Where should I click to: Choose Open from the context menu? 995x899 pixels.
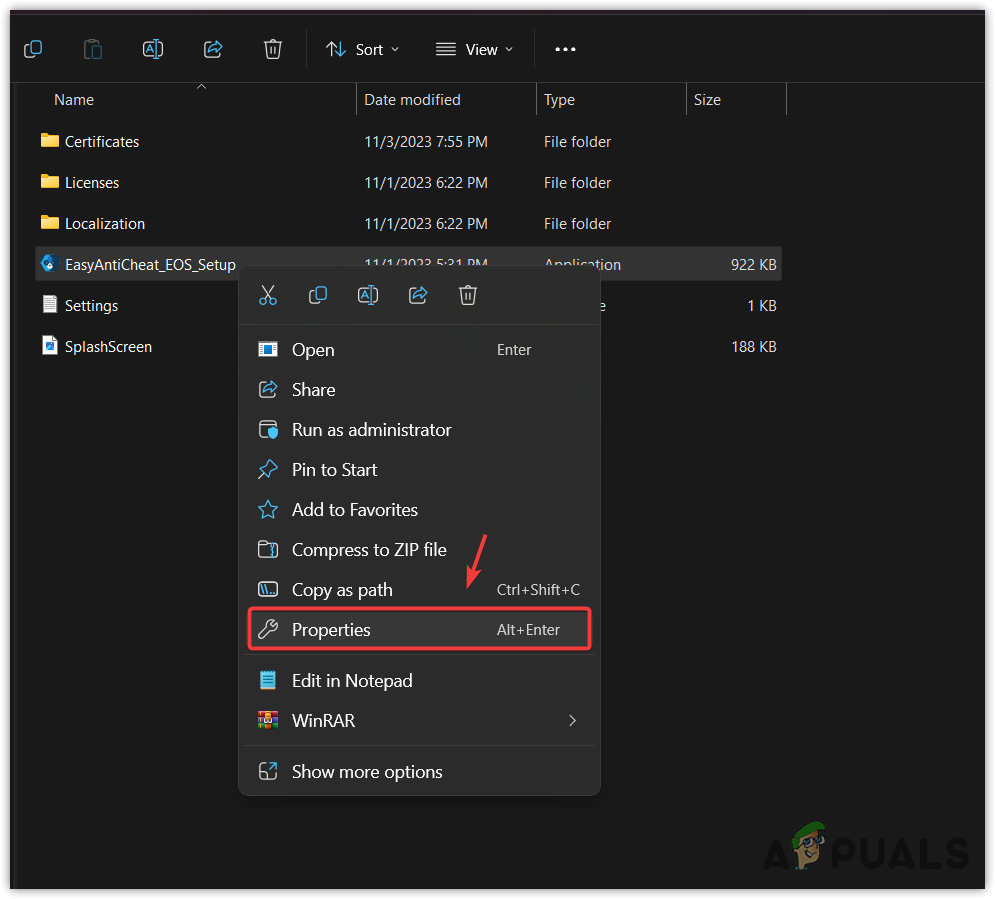(x=419, y=350)
